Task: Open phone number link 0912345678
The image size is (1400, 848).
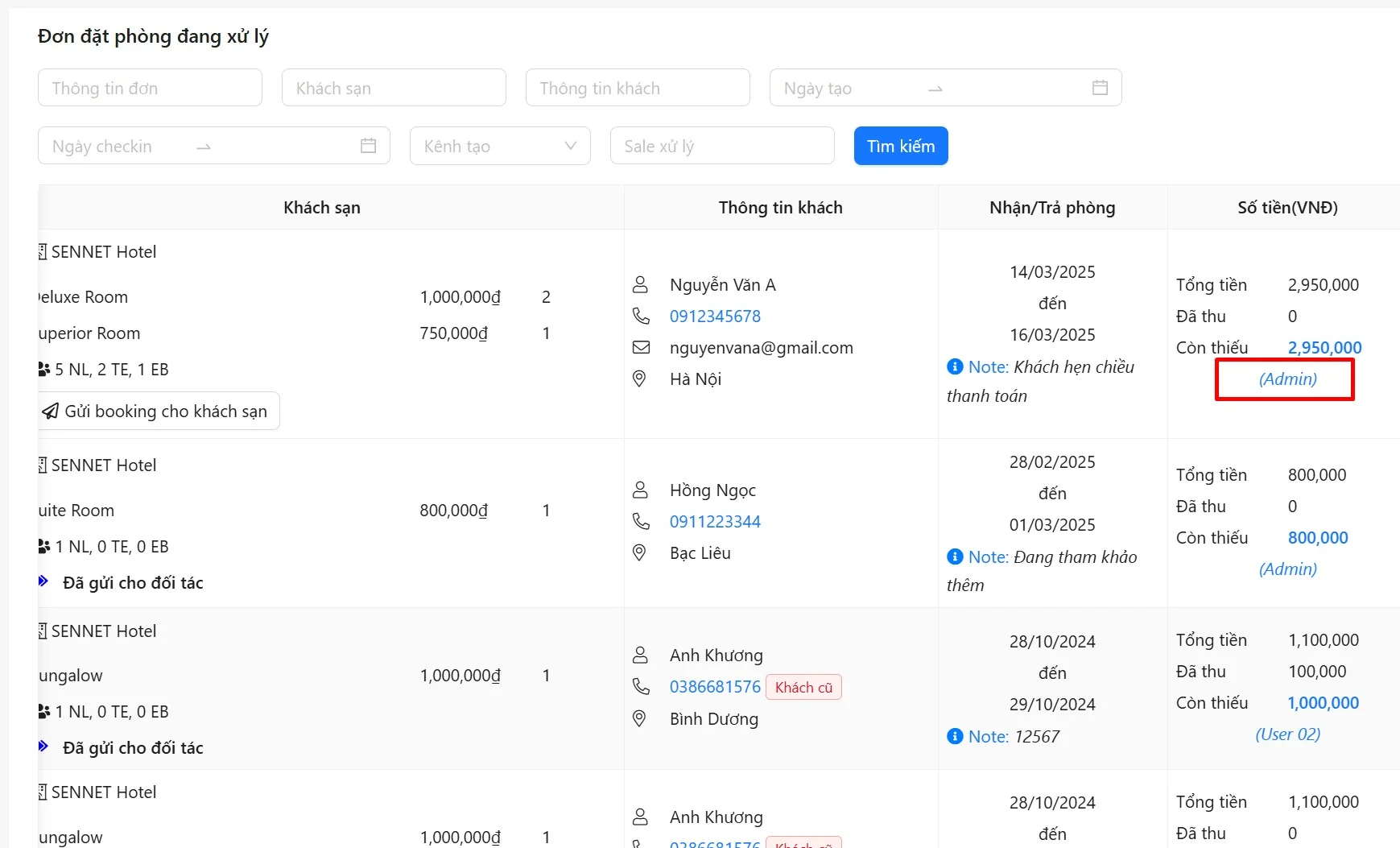Action: point(715,316)
